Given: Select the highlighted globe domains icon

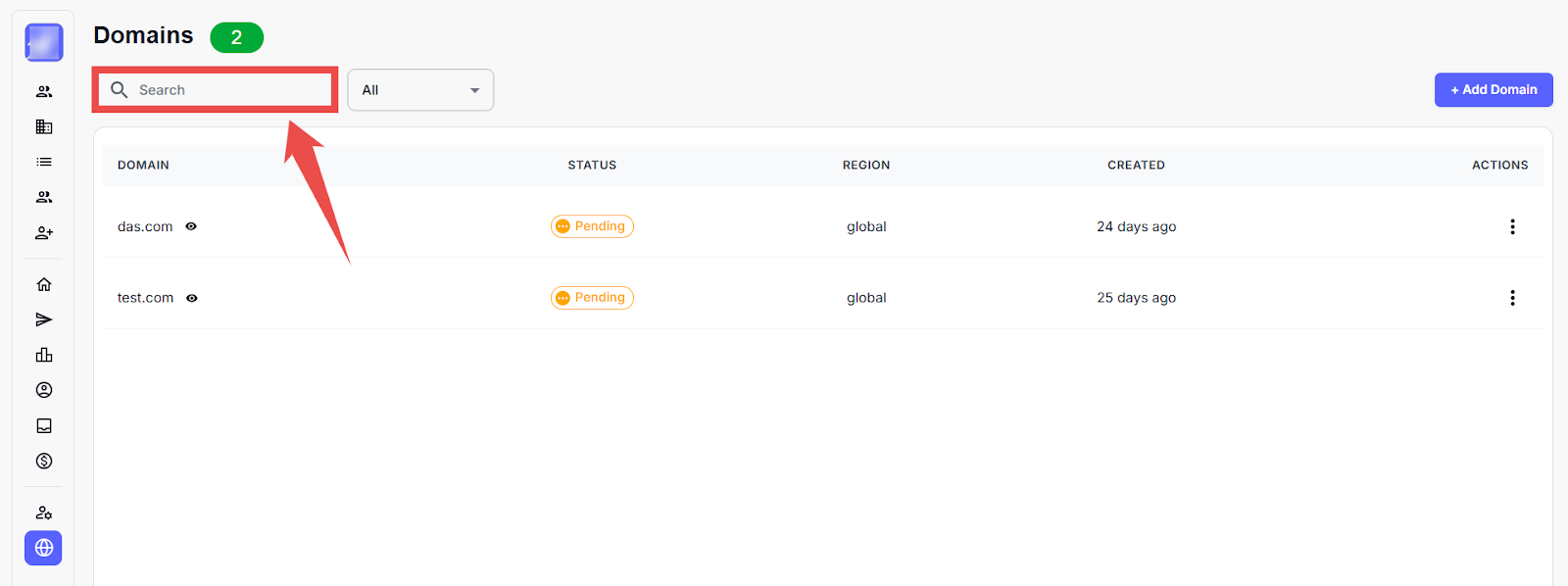Looking at the screenshot, I should [44, 548].
